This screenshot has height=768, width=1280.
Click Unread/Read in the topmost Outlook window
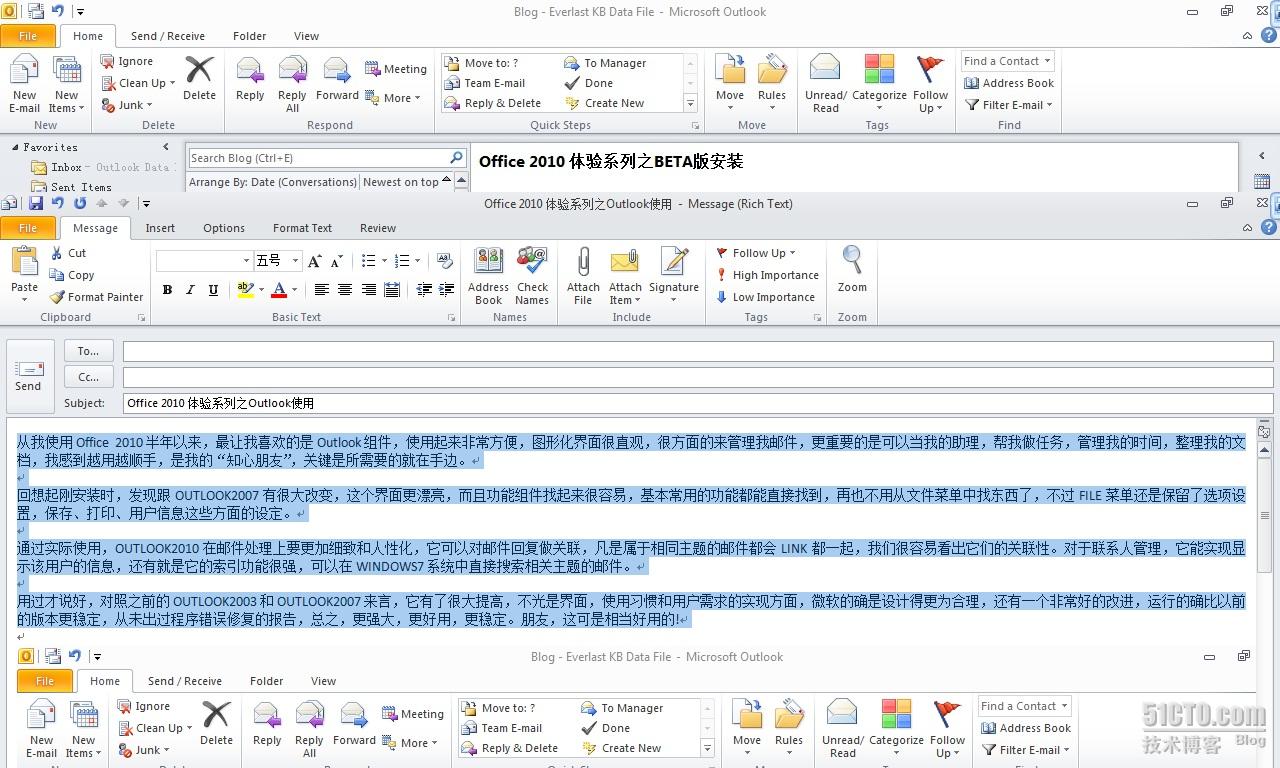[x=826, y=84]
